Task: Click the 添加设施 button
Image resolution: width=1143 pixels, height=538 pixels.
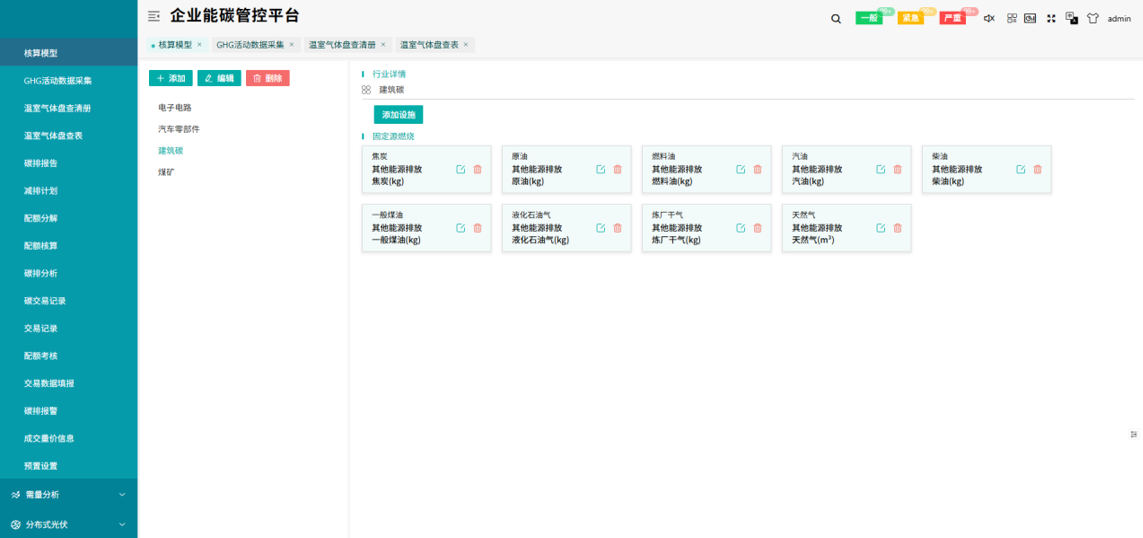Action: pyautogui.click(x=398, y=115)
